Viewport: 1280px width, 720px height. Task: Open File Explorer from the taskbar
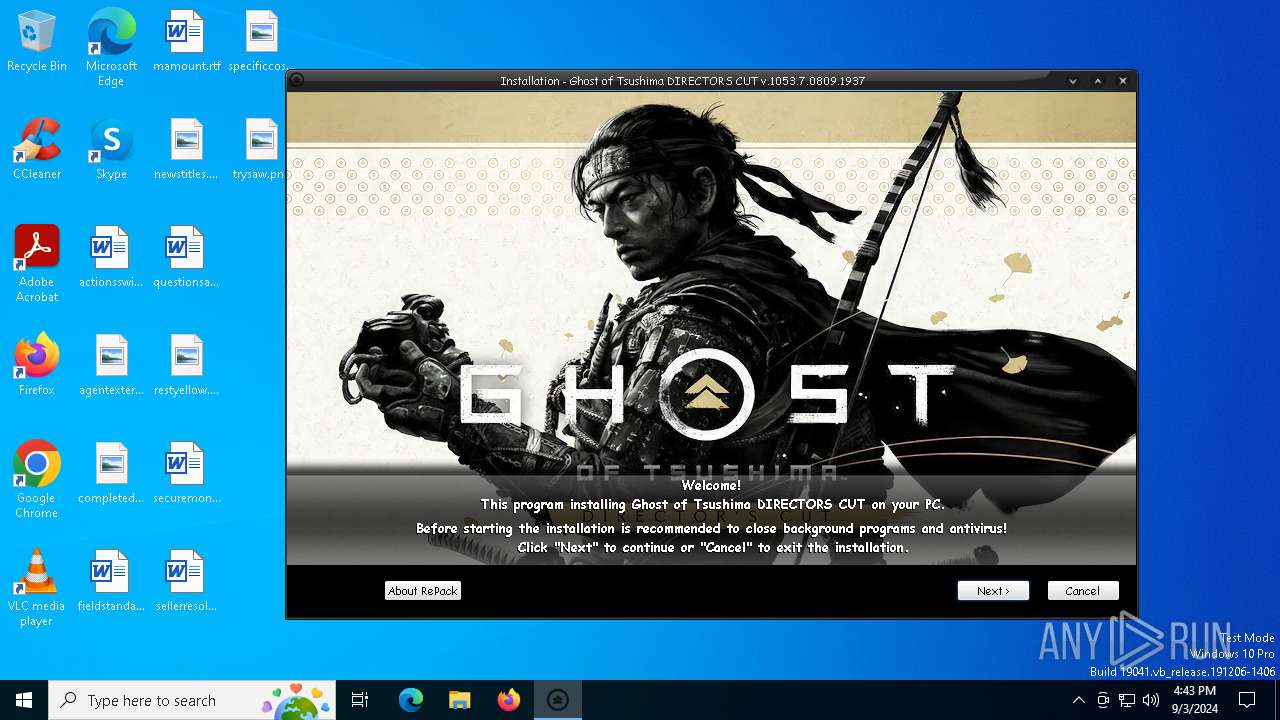(459, 700)
